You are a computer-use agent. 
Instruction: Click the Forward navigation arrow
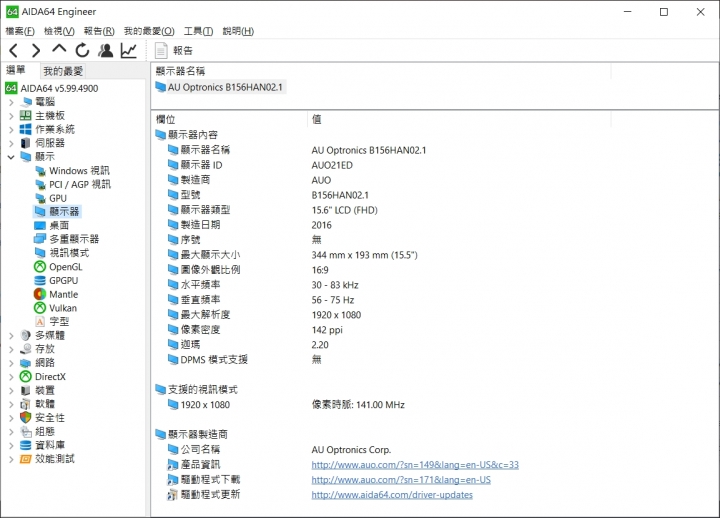36,51
